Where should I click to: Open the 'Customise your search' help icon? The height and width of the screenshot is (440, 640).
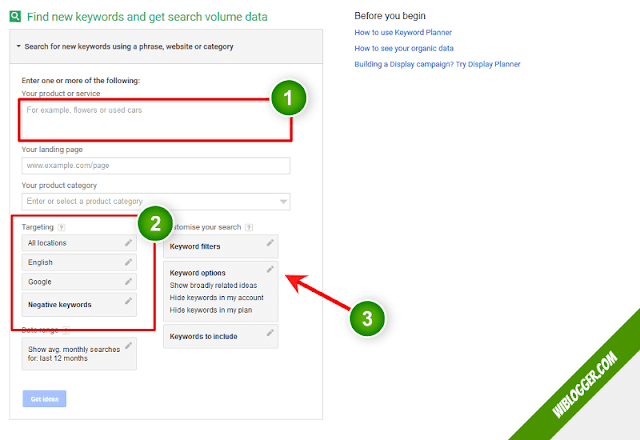249,227
